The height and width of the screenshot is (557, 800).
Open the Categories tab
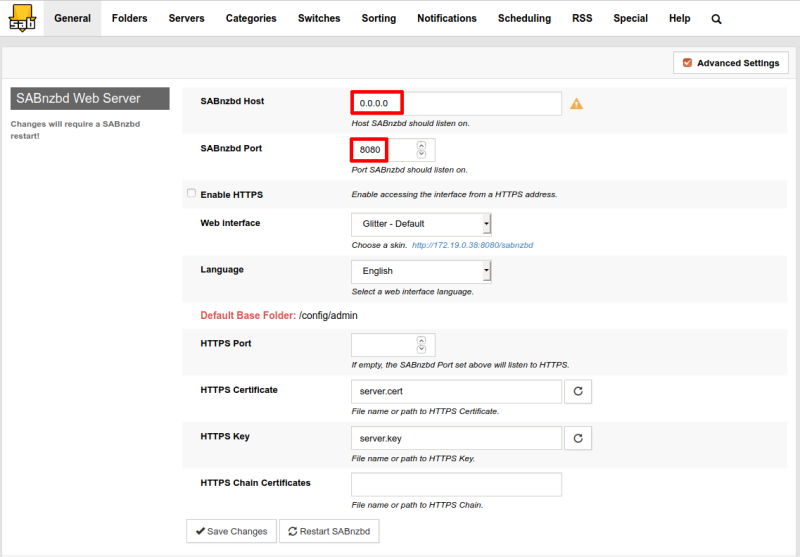point(251,18)
